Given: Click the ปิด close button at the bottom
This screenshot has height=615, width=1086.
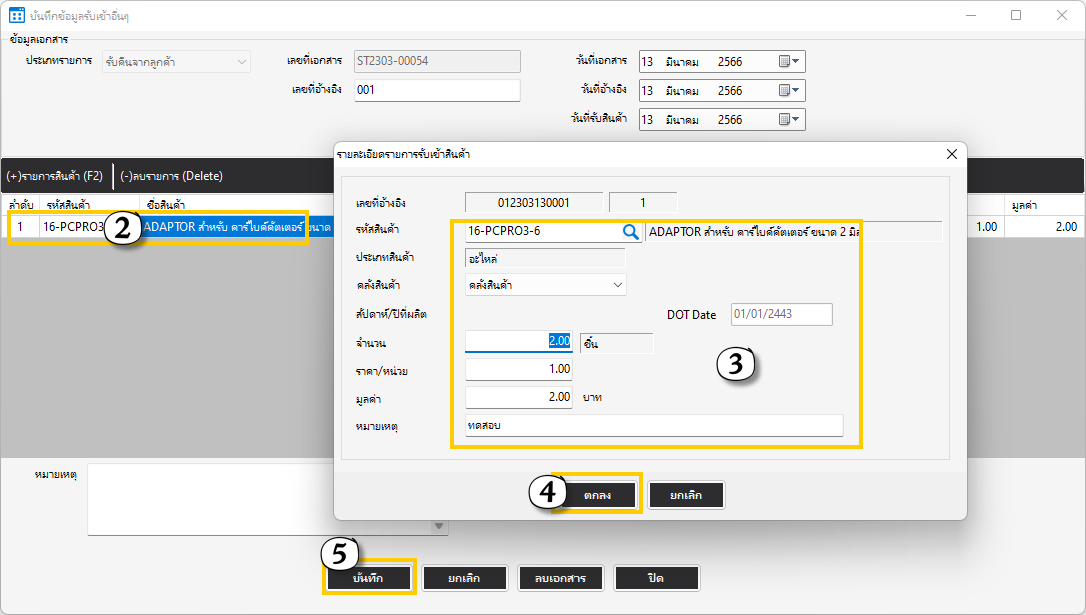Looking at the screenshot, I should click(656, 578).
